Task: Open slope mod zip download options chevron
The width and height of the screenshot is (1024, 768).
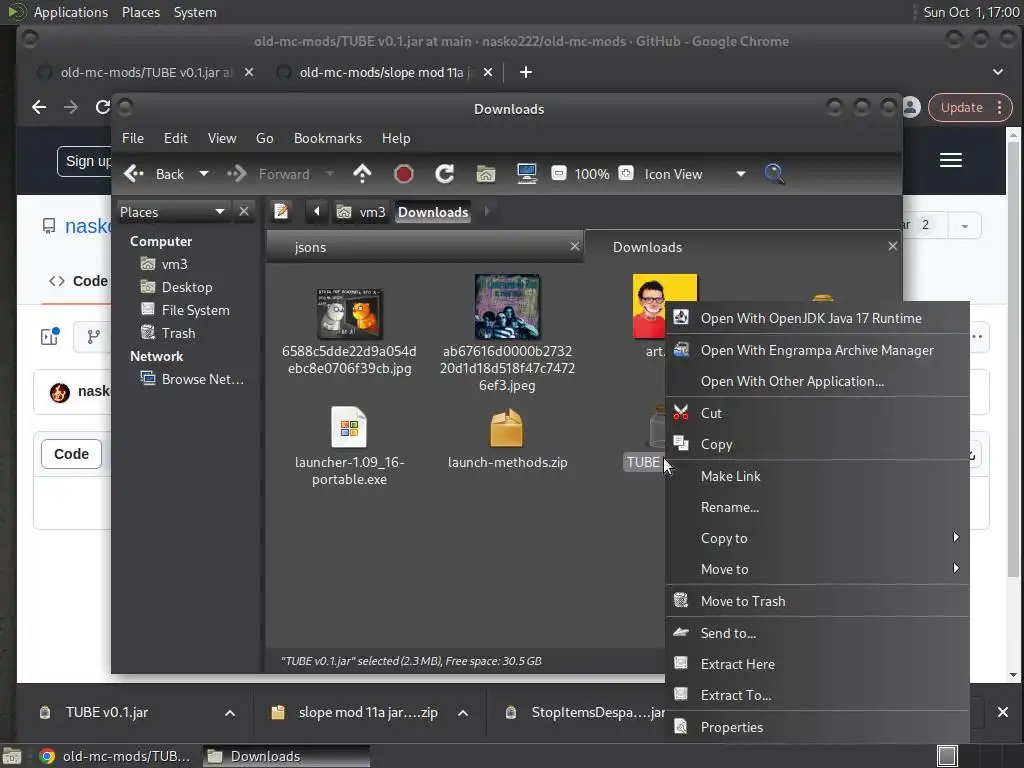Action: coord(463,713)
